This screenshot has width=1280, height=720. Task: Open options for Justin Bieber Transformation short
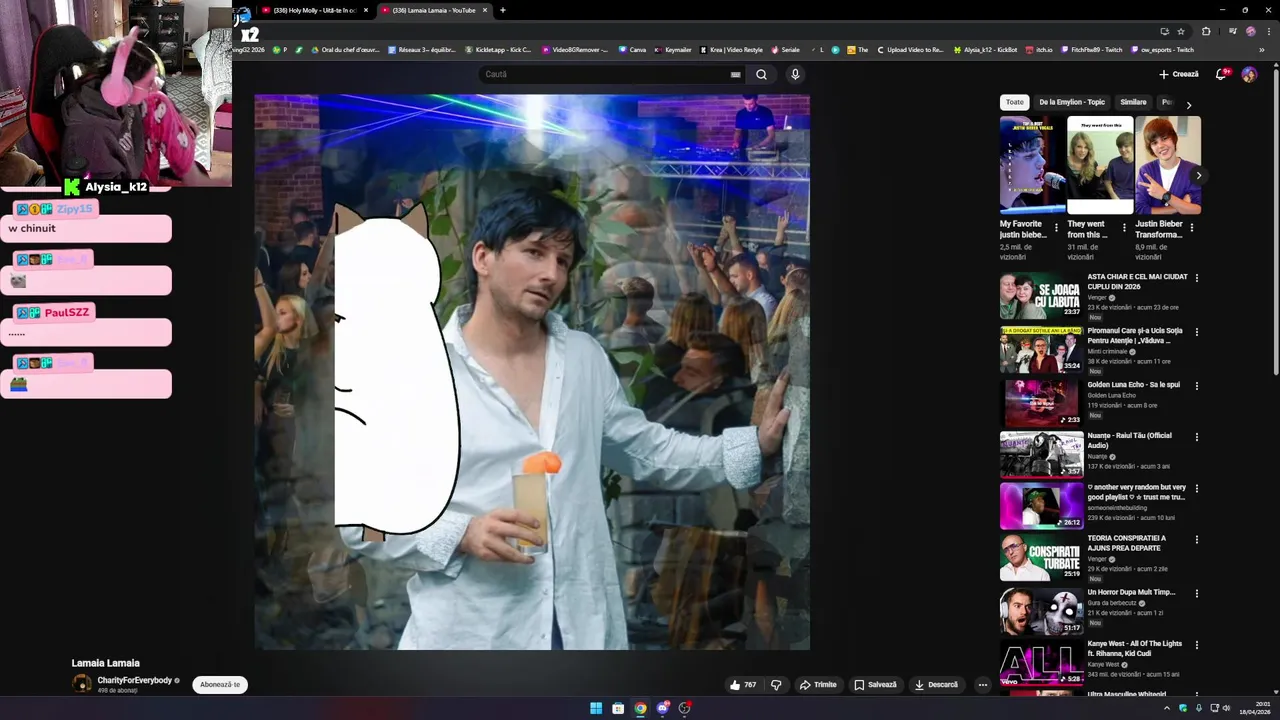[x=1191, y=228]
